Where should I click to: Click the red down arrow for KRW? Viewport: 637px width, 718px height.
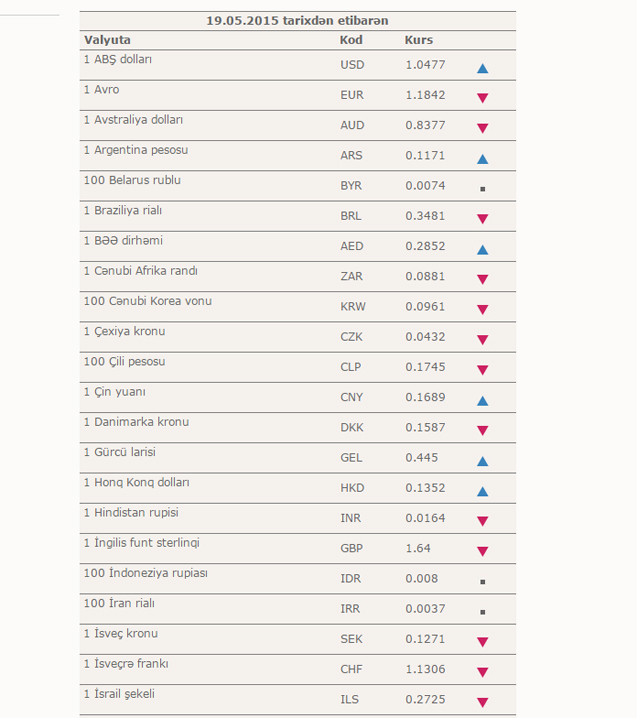tap(482, 310)
